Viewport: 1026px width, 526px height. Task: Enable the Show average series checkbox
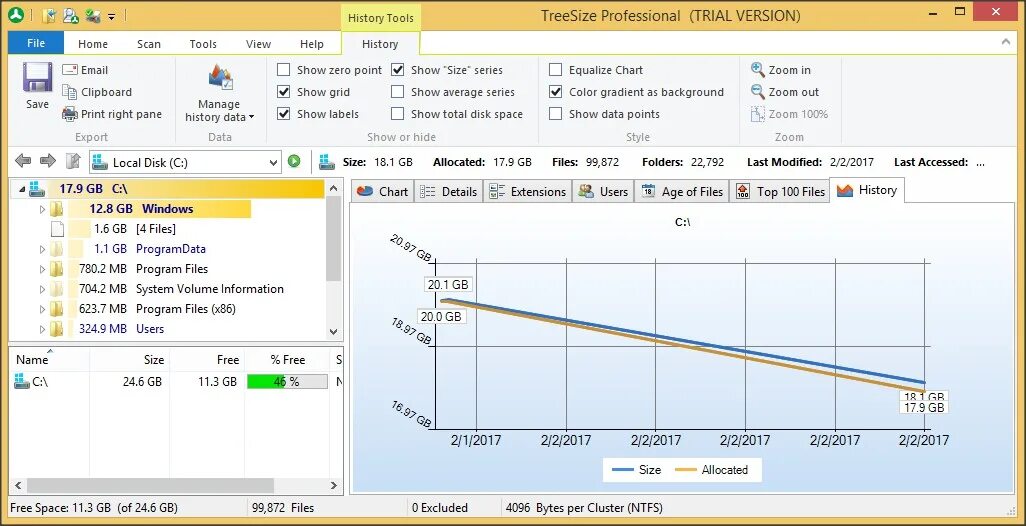click(x=398, y=92)
